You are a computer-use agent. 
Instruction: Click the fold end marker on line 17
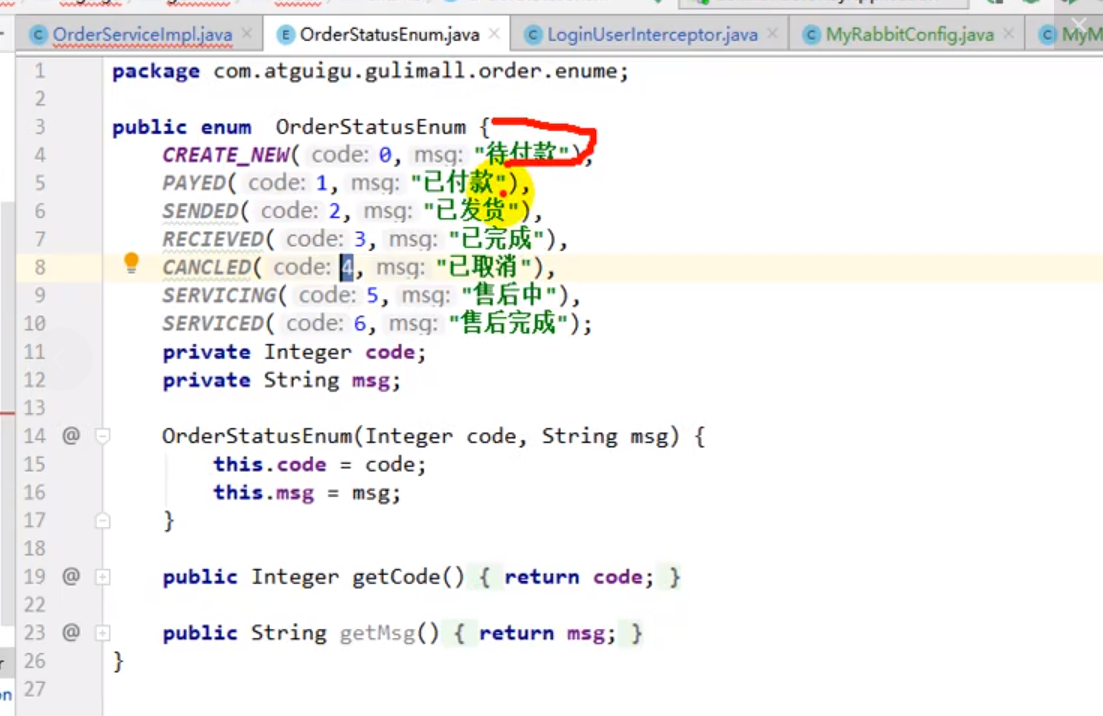point(102,520)
